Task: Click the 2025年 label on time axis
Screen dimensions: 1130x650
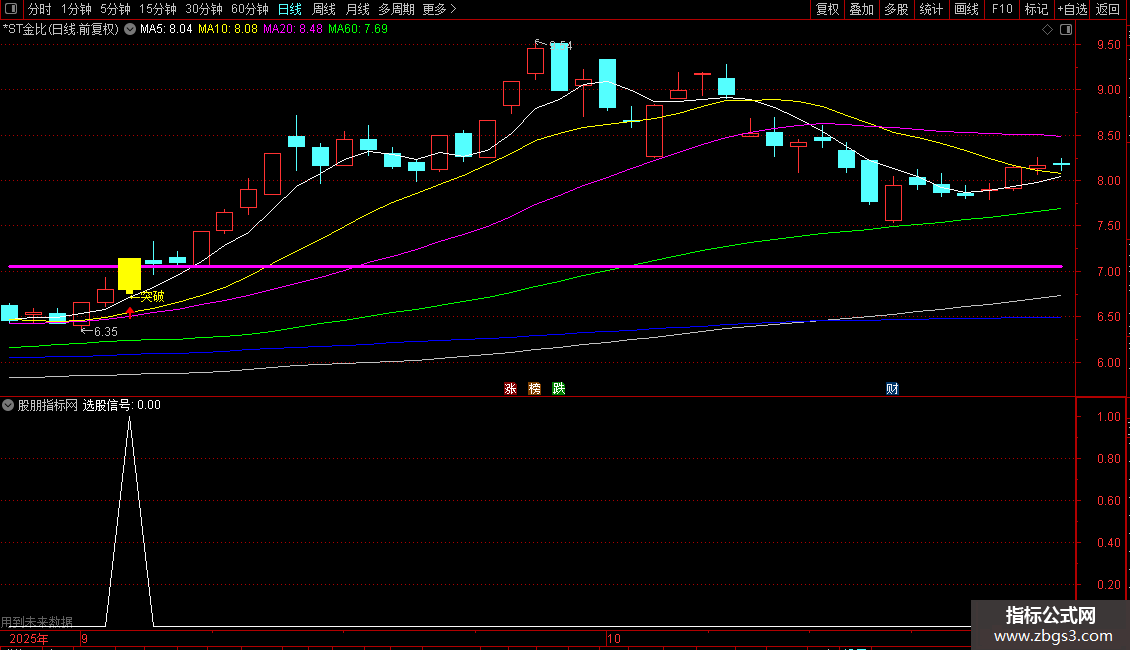Action: pyautogui.click(x=29, y=639)
